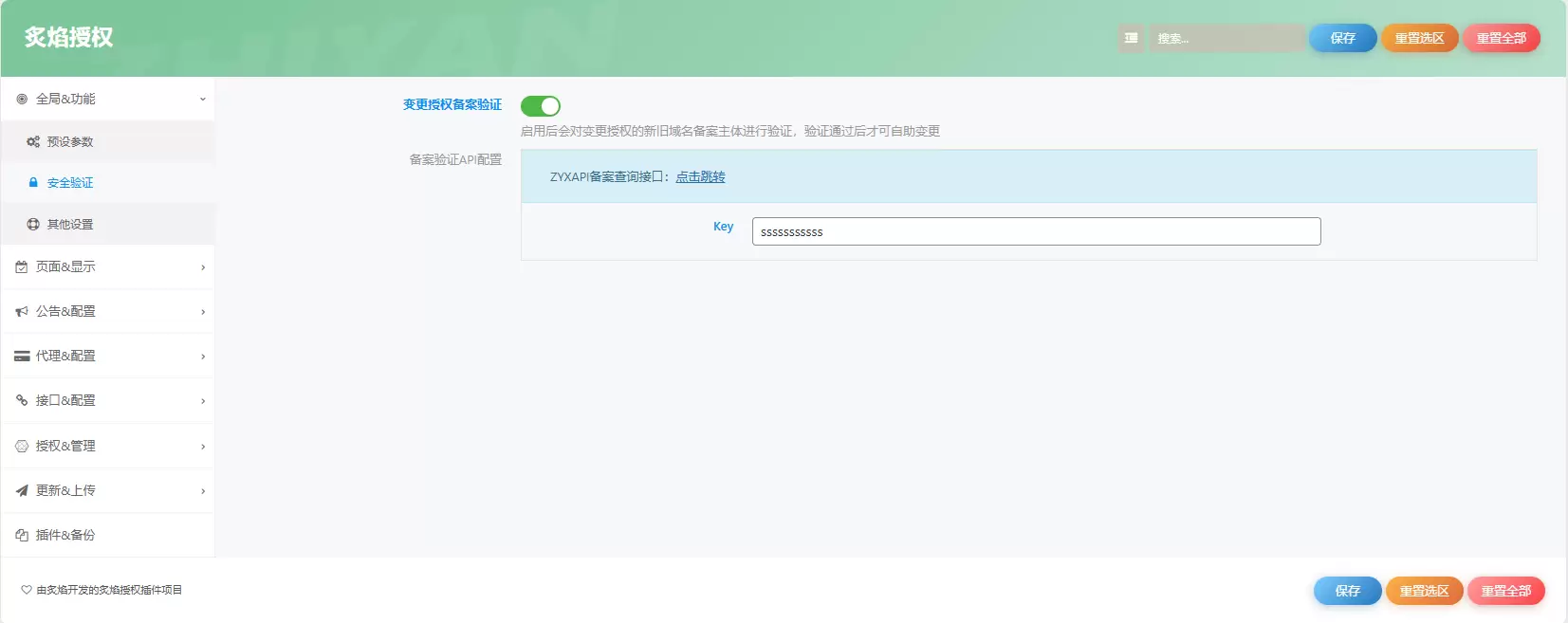Screen dimensions: 1568x623
Task: Expand the 代理&配置 chevron
Action: (x=203, y=357)
